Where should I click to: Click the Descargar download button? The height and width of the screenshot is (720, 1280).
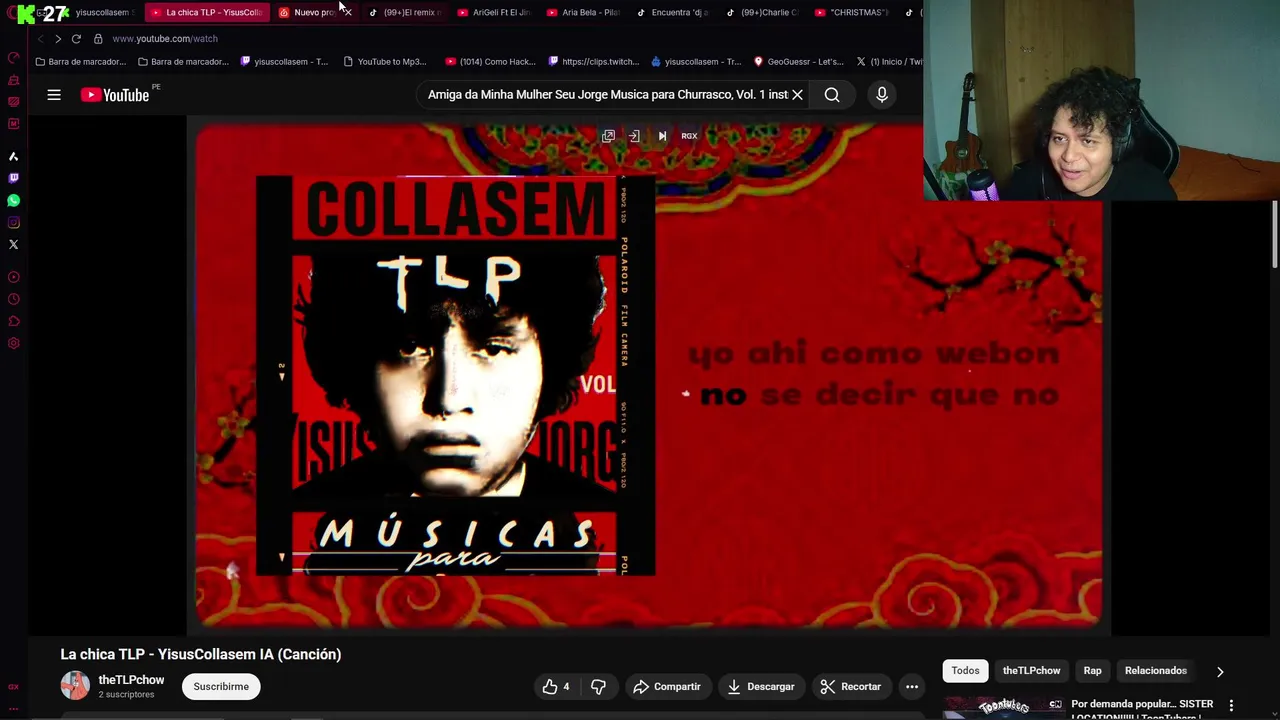click(x=760, y=687)
